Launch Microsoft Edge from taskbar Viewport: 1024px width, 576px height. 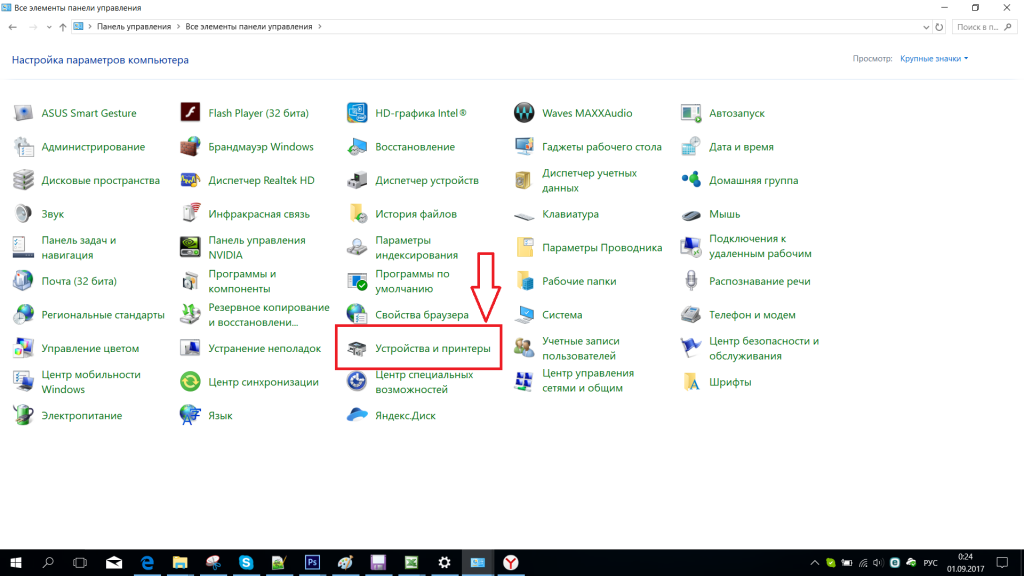pyautogui.click(x=147, y=562)
